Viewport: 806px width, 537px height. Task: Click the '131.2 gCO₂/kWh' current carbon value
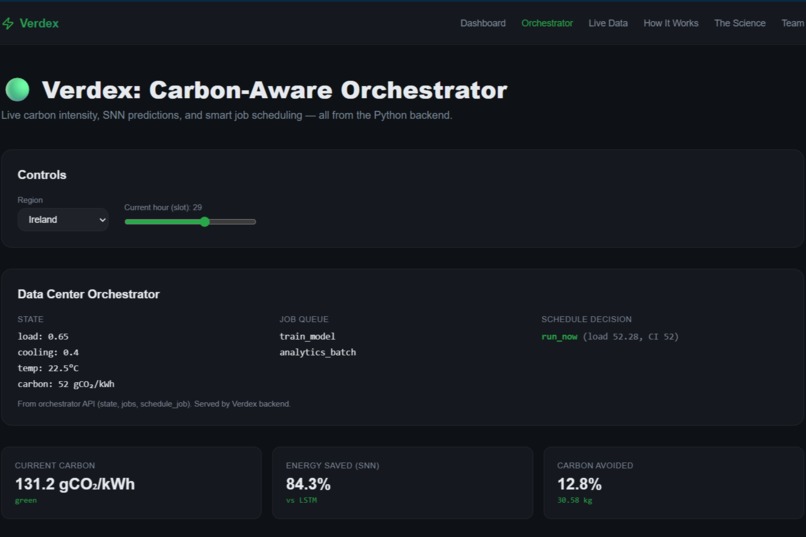click(x=75, y=484)
